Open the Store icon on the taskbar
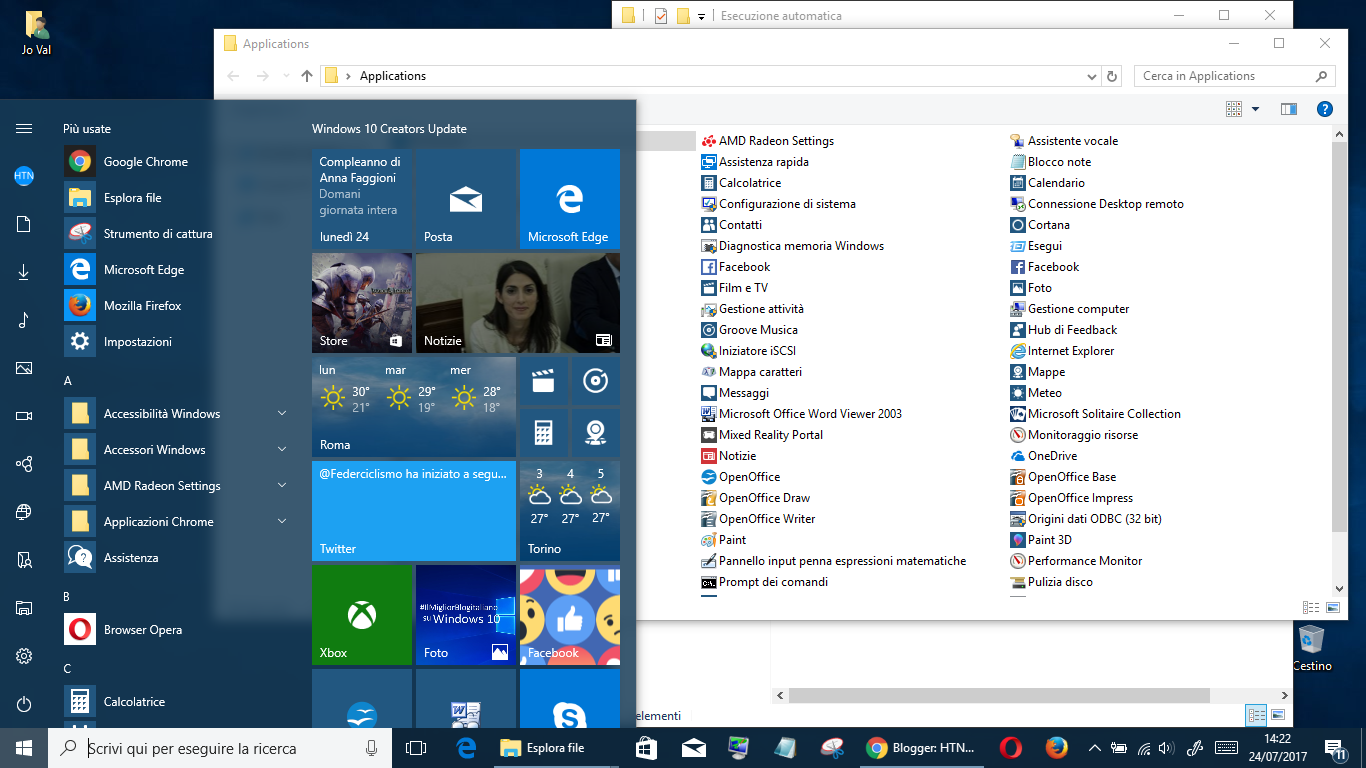 pyautogui.click(x=646, y=748)
